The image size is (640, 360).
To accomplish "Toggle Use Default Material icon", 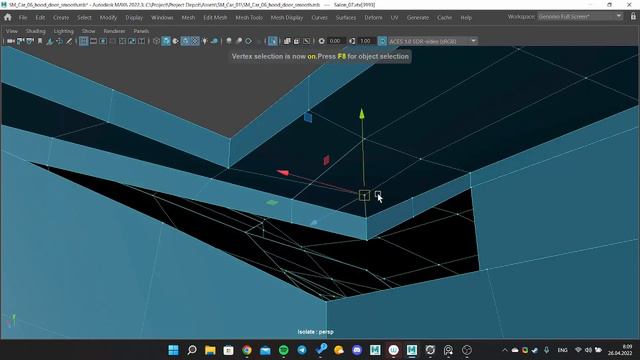I will click(175, 41).
